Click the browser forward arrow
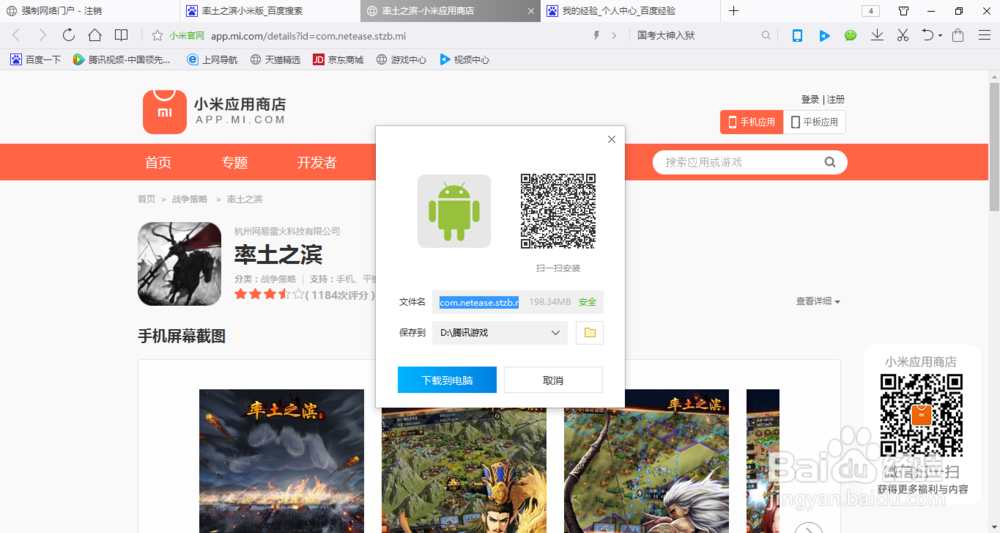This screenshot has height=533, width=1000. pos(42,36)
